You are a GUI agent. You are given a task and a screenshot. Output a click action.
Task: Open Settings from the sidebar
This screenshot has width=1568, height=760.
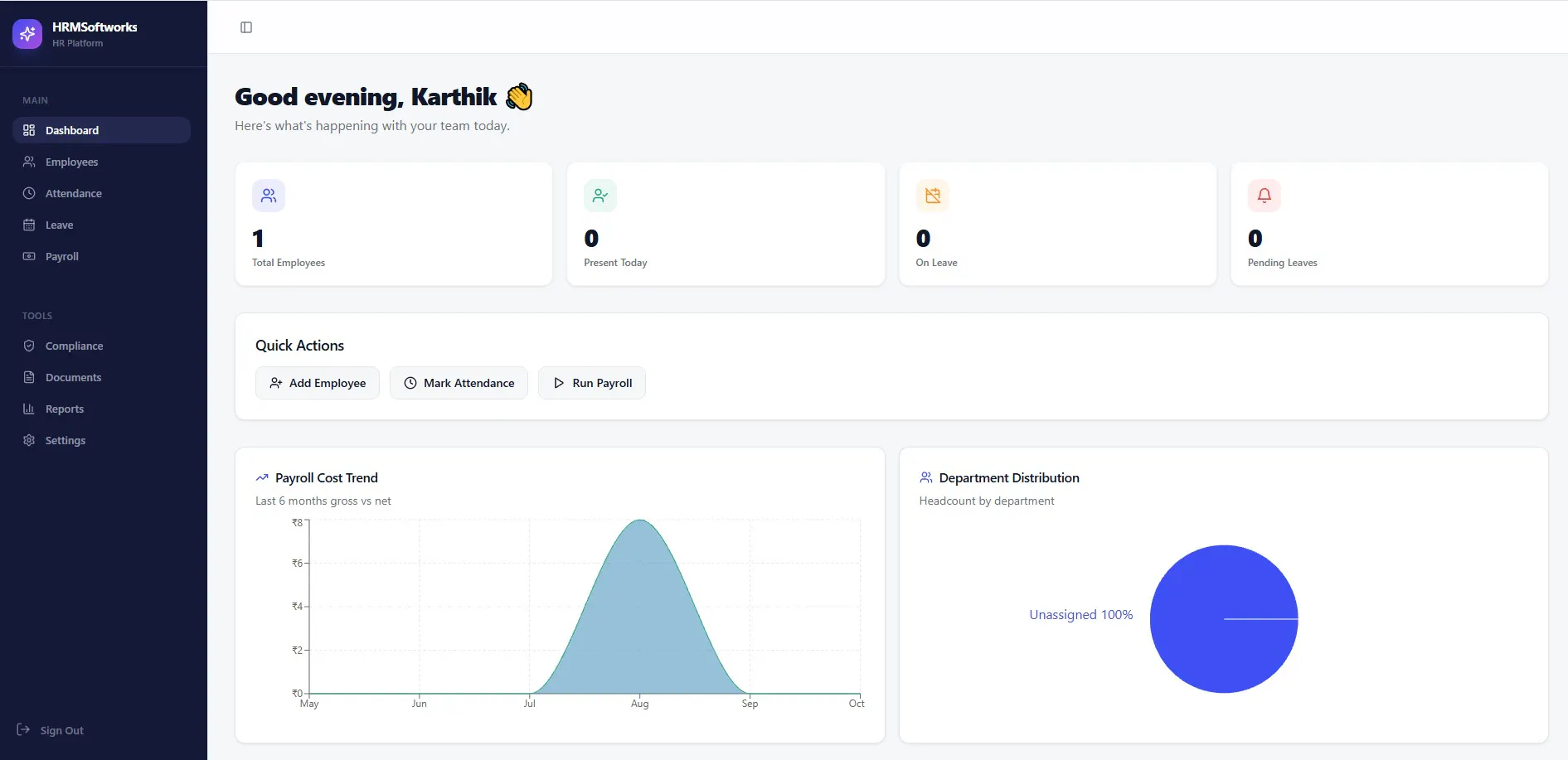pyautogui.click(x=101, y=440)
